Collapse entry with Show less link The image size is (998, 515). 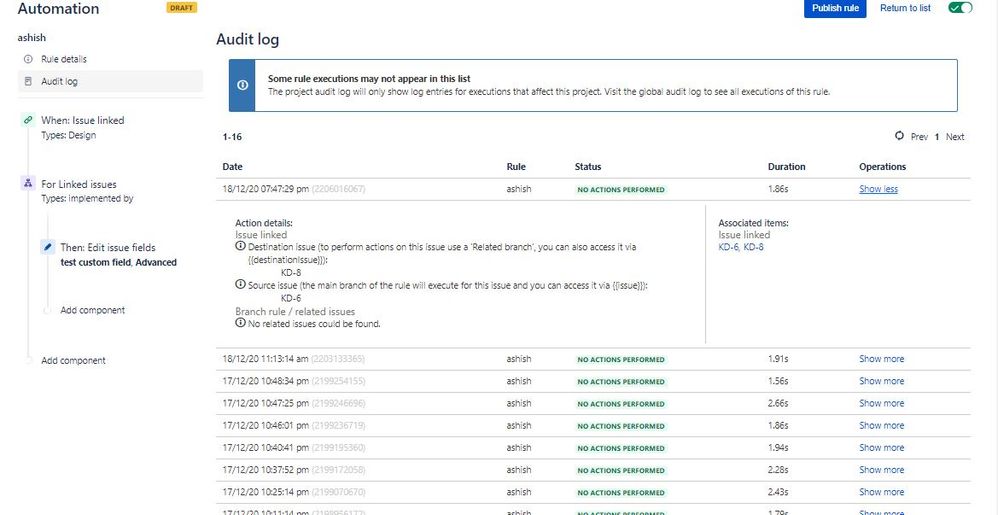click(878, 189)
